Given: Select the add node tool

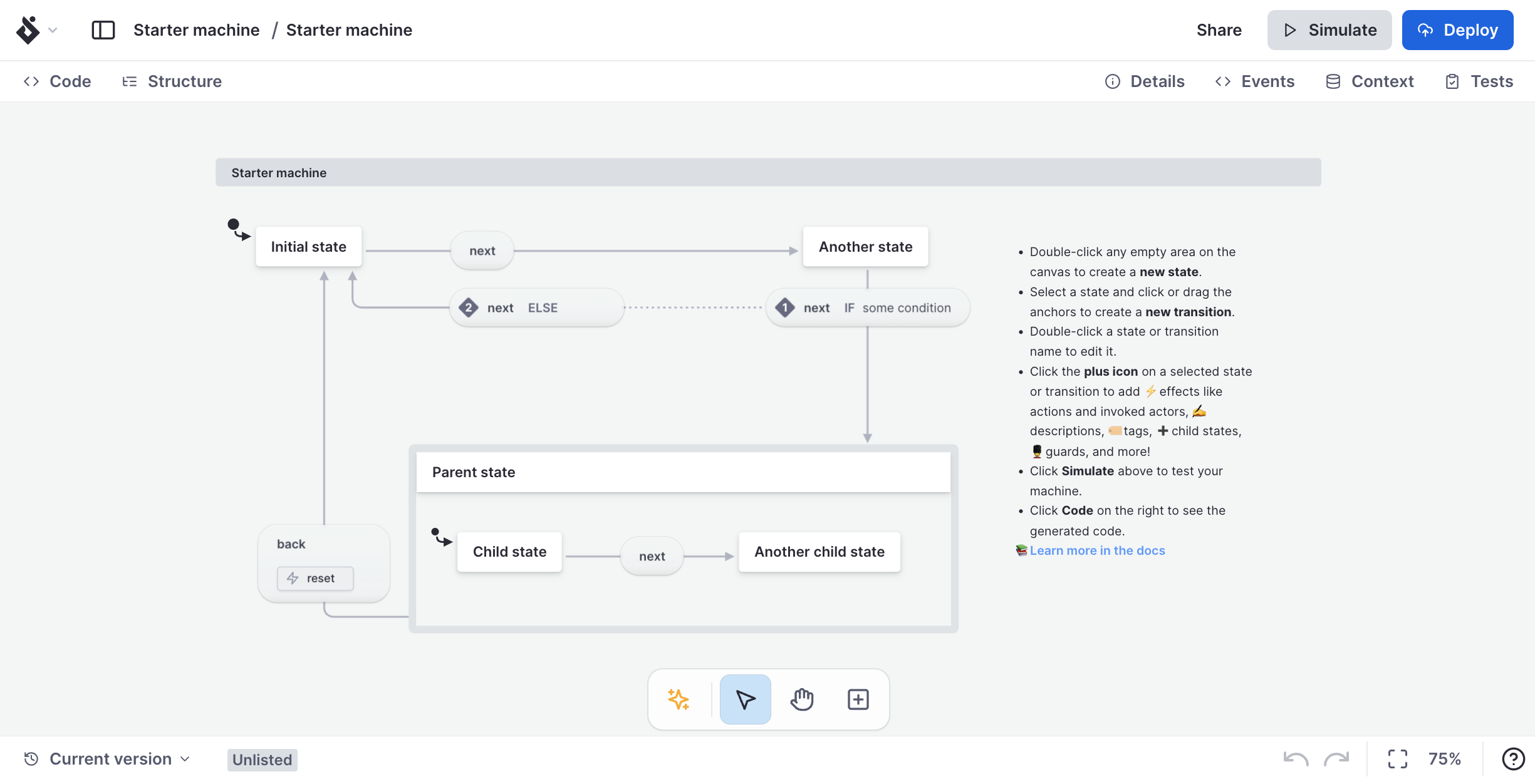Looking at the screenshot, I should click(857, 698).
